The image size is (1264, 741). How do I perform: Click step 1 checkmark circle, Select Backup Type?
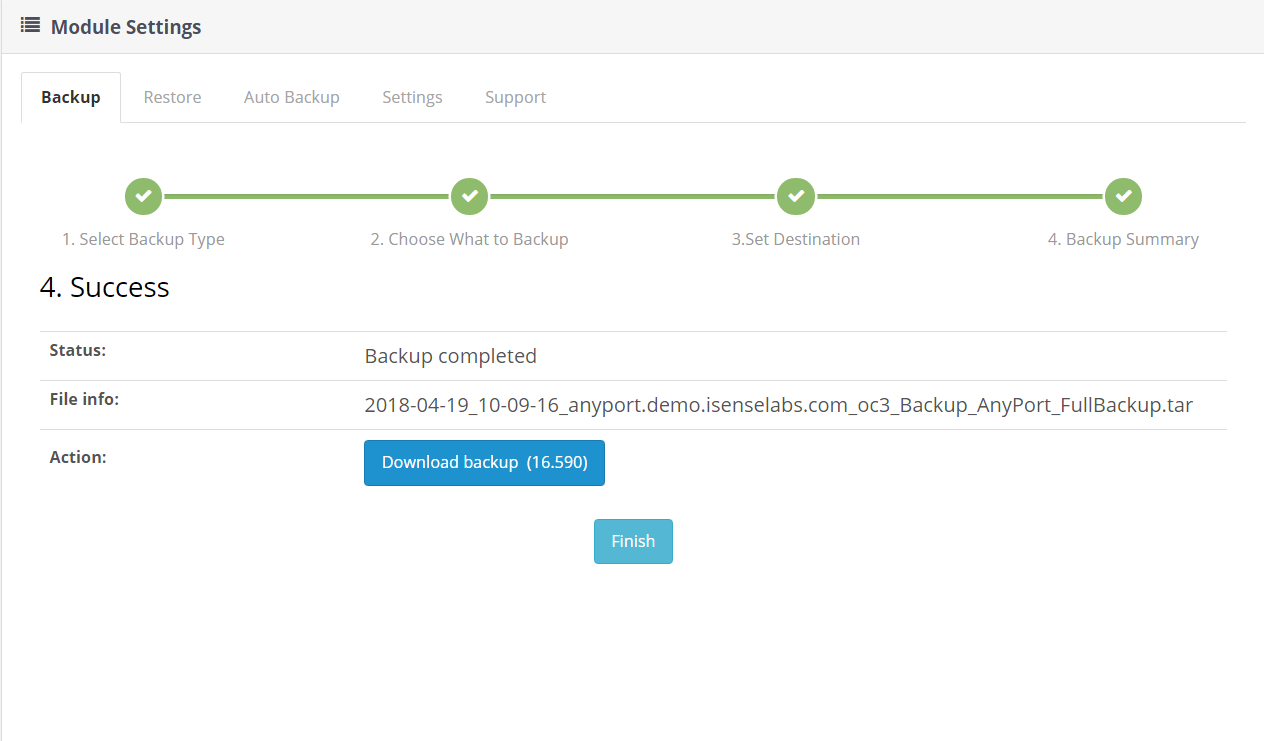[143, 196]
